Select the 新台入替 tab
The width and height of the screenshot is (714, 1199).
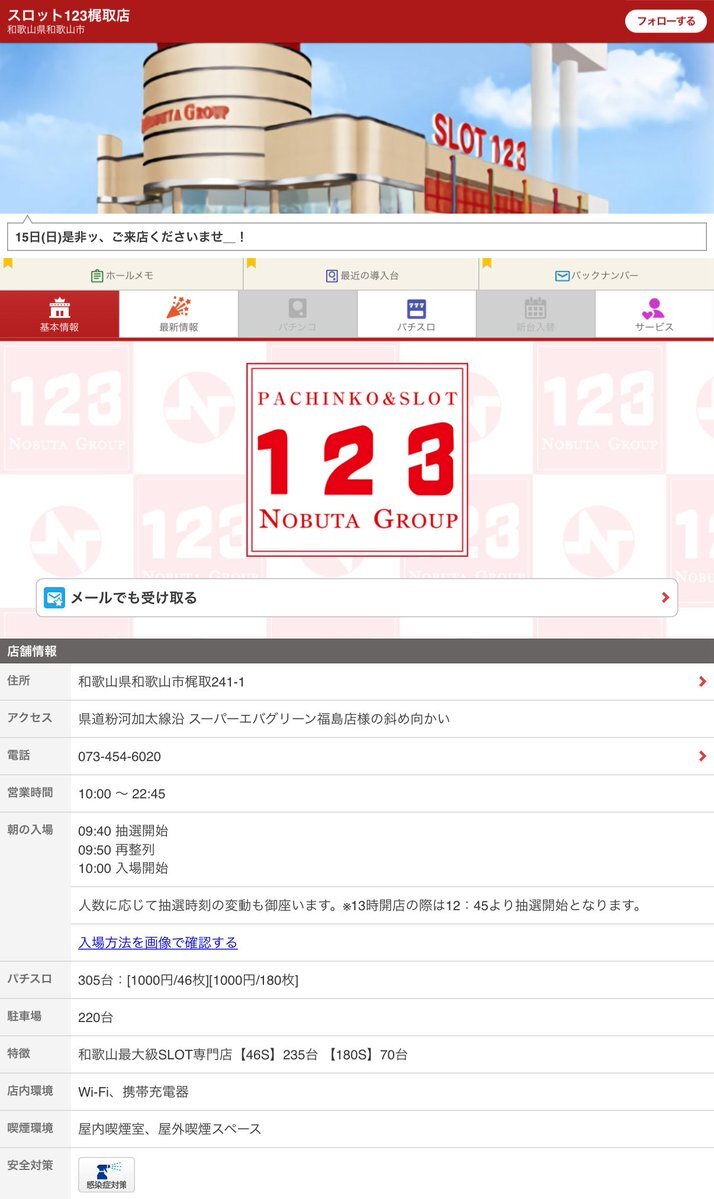[x=535, y=314]
